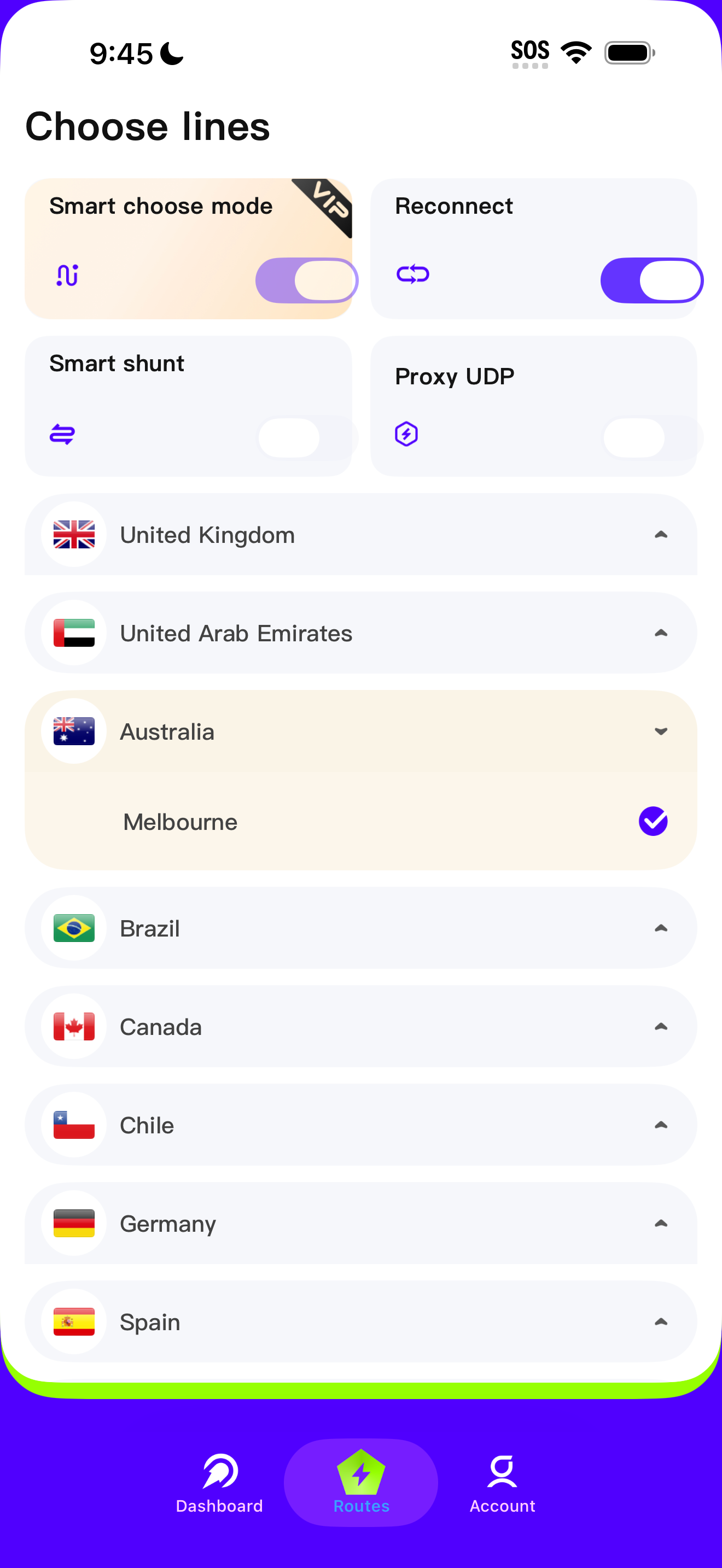Select the Germany country row

pyautogui.click(x=361, y=1224)
